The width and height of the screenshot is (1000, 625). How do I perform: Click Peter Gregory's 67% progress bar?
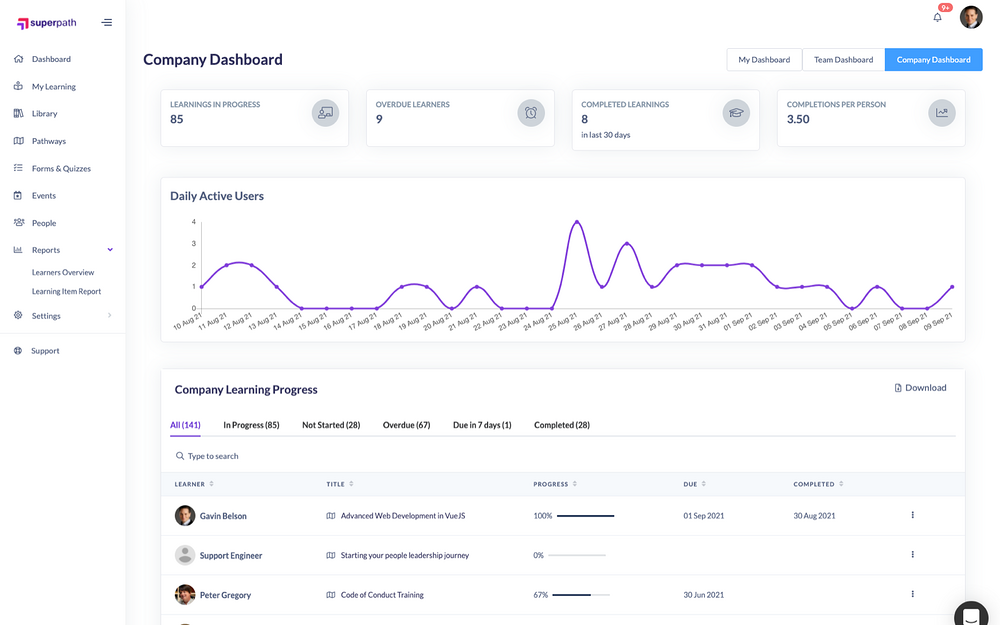581,595
